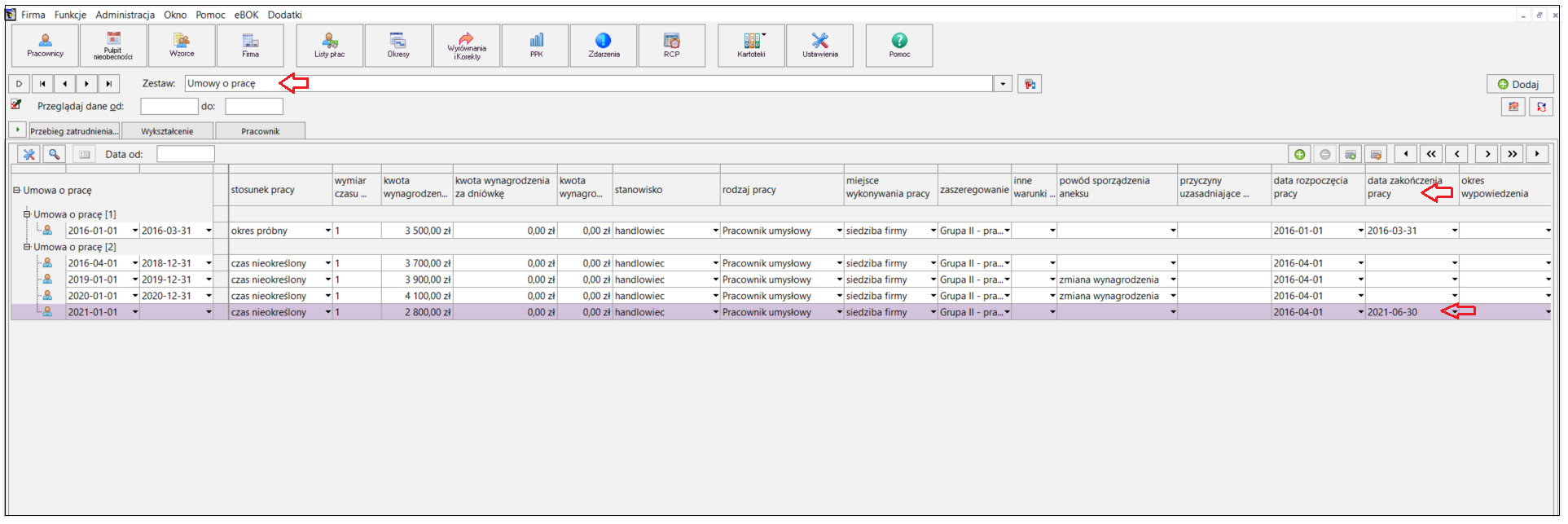1568x524 pixels.
Task: Open the Zestaw dropdown list
Action: pyautogui.click(x=1004, y=84)
